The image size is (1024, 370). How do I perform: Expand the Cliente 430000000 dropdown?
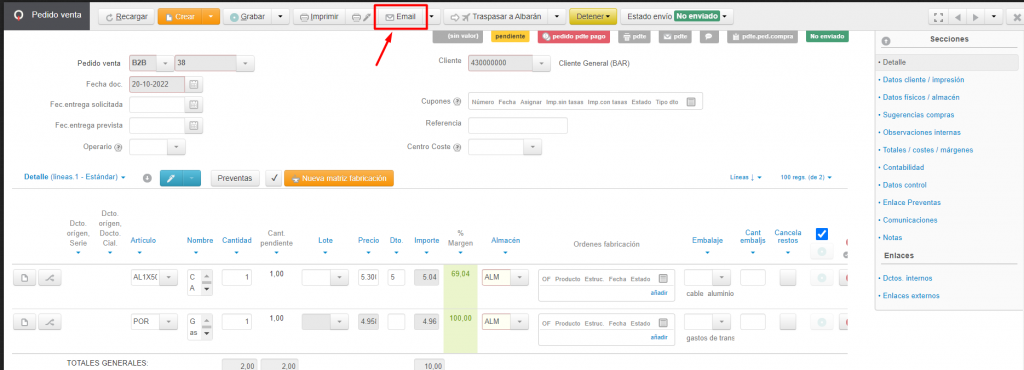(x=541, y=63)
